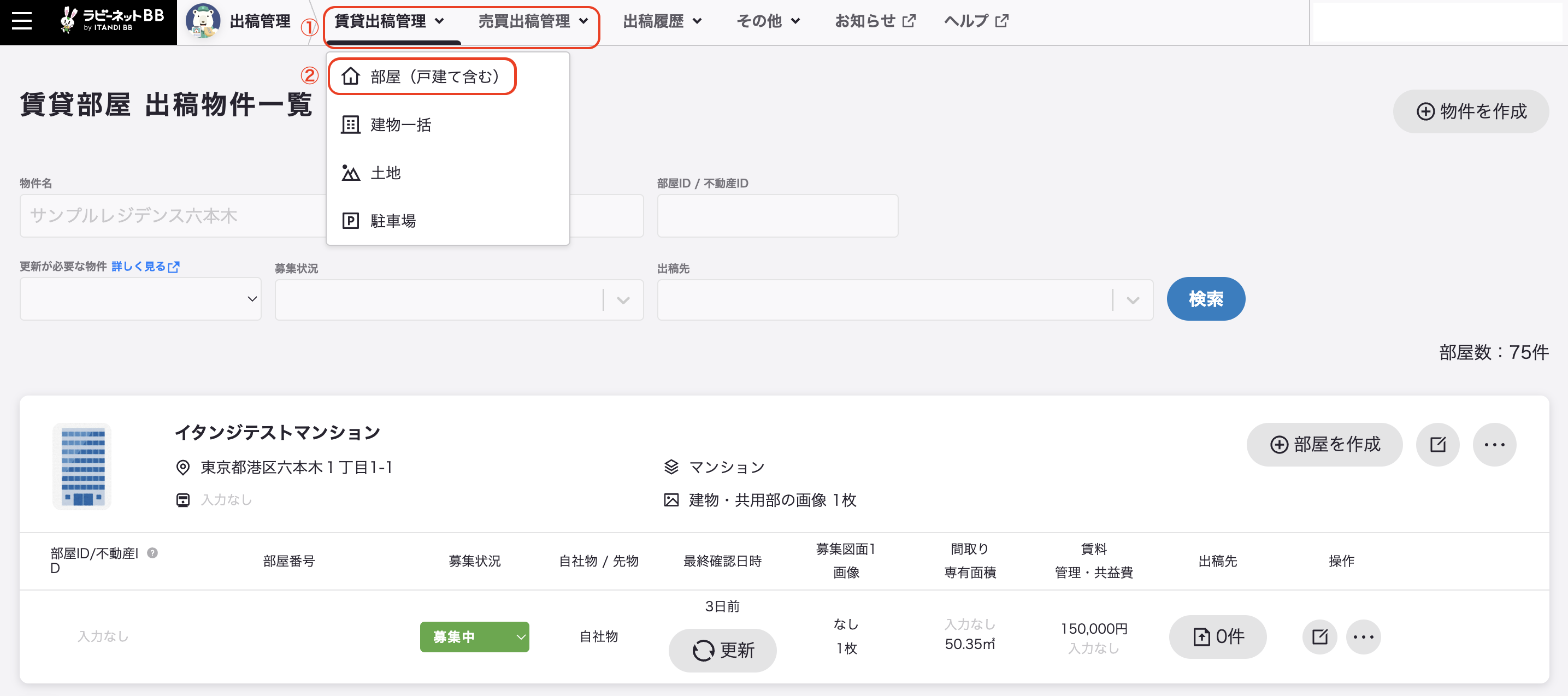Click room row edit icon
Image resolution: width=1568 pixels, height=696 pixels.
tap(1319, 637)
